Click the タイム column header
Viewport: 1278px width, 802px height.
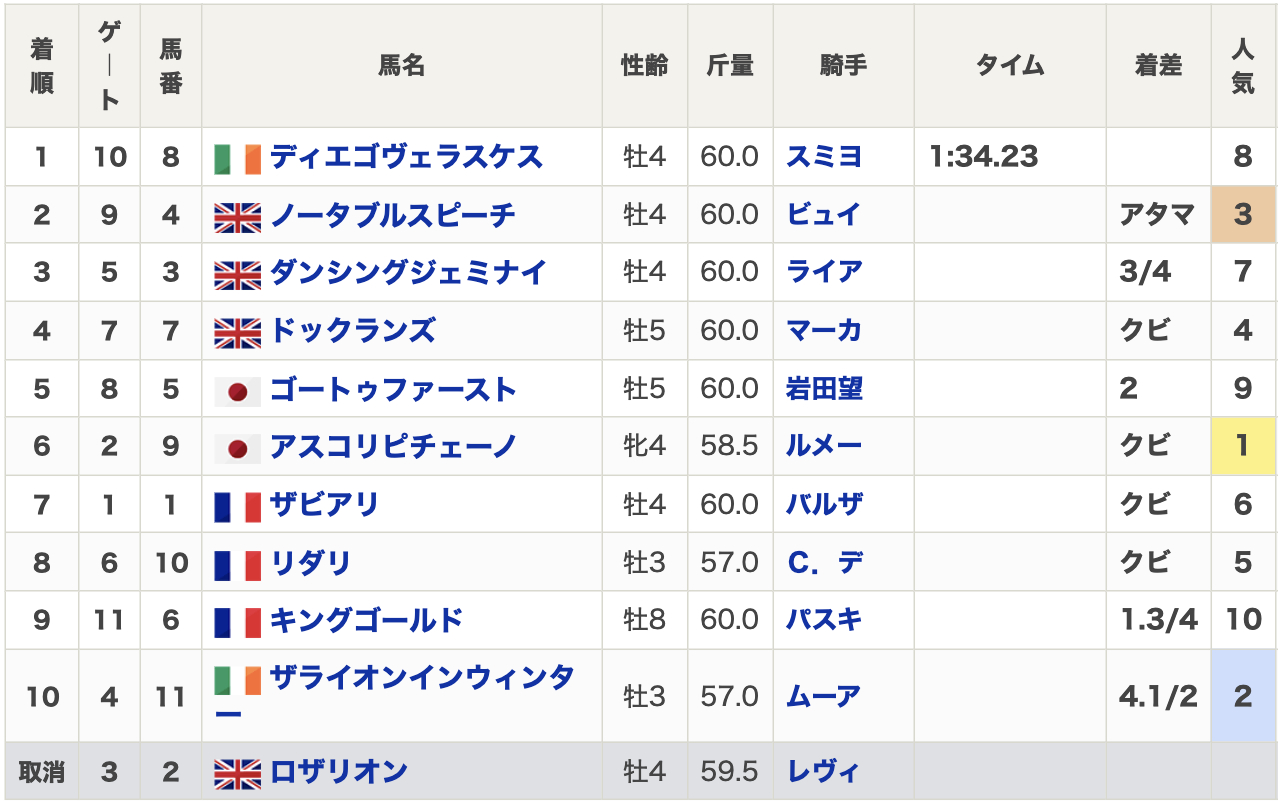coord(1010,66)
